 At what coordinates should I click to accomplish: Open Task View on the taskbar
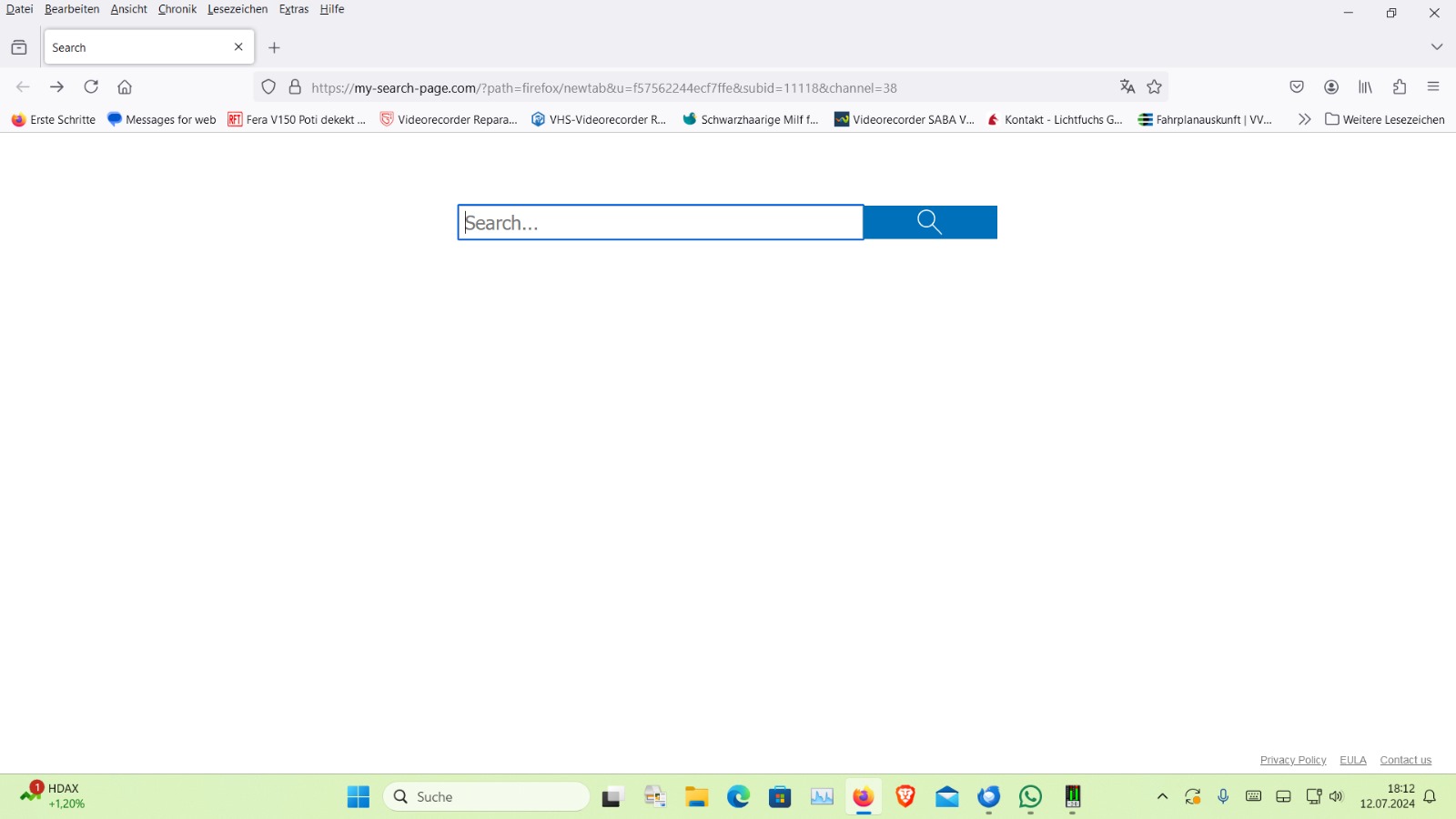(x=612, y=797)
